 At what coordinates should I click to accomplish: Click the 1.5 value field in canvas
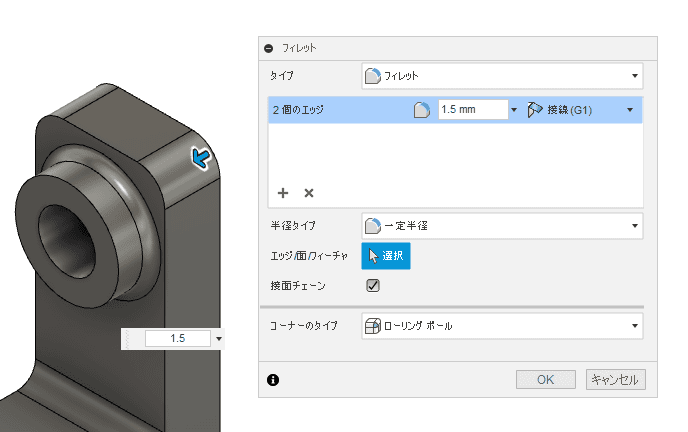tap(178, 339)
